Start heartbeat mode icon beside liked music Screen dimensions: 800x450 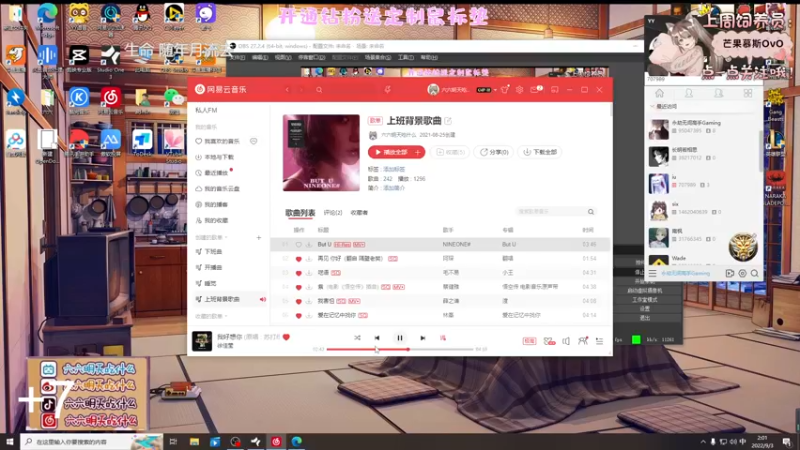click(x=254, y=141)
